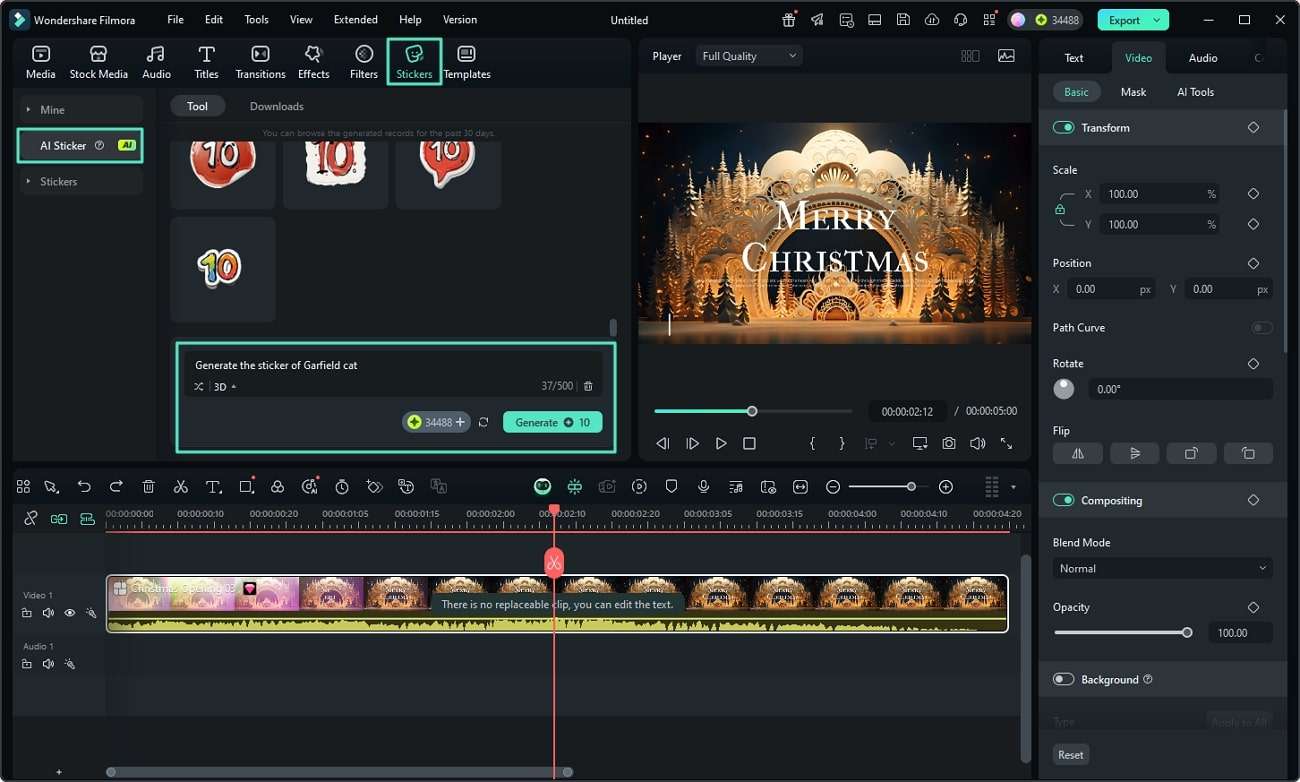Take a snapshot with the camera icon
The image size is (1300, 782).
point(949,443)
